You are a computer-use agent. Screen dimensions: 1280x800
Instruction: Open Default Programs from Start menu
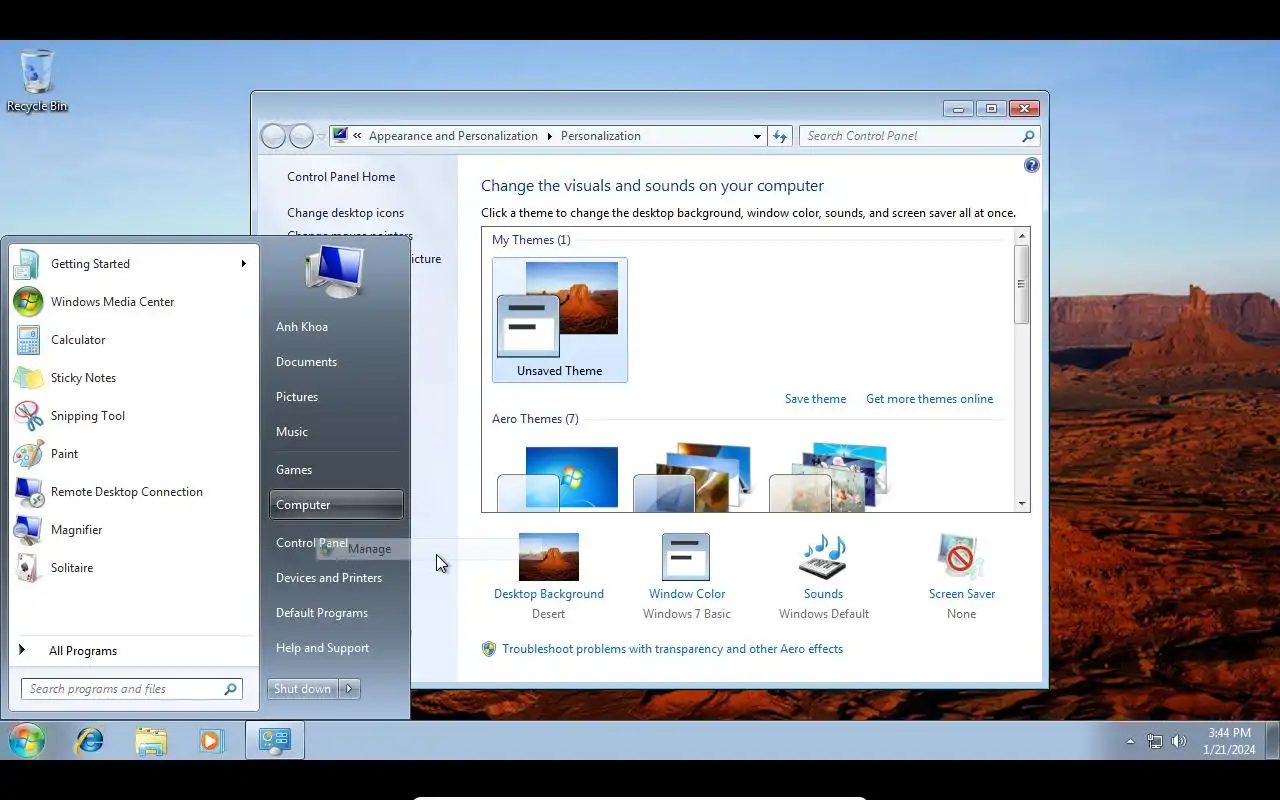pyautogui.click(x=322, y=613)
